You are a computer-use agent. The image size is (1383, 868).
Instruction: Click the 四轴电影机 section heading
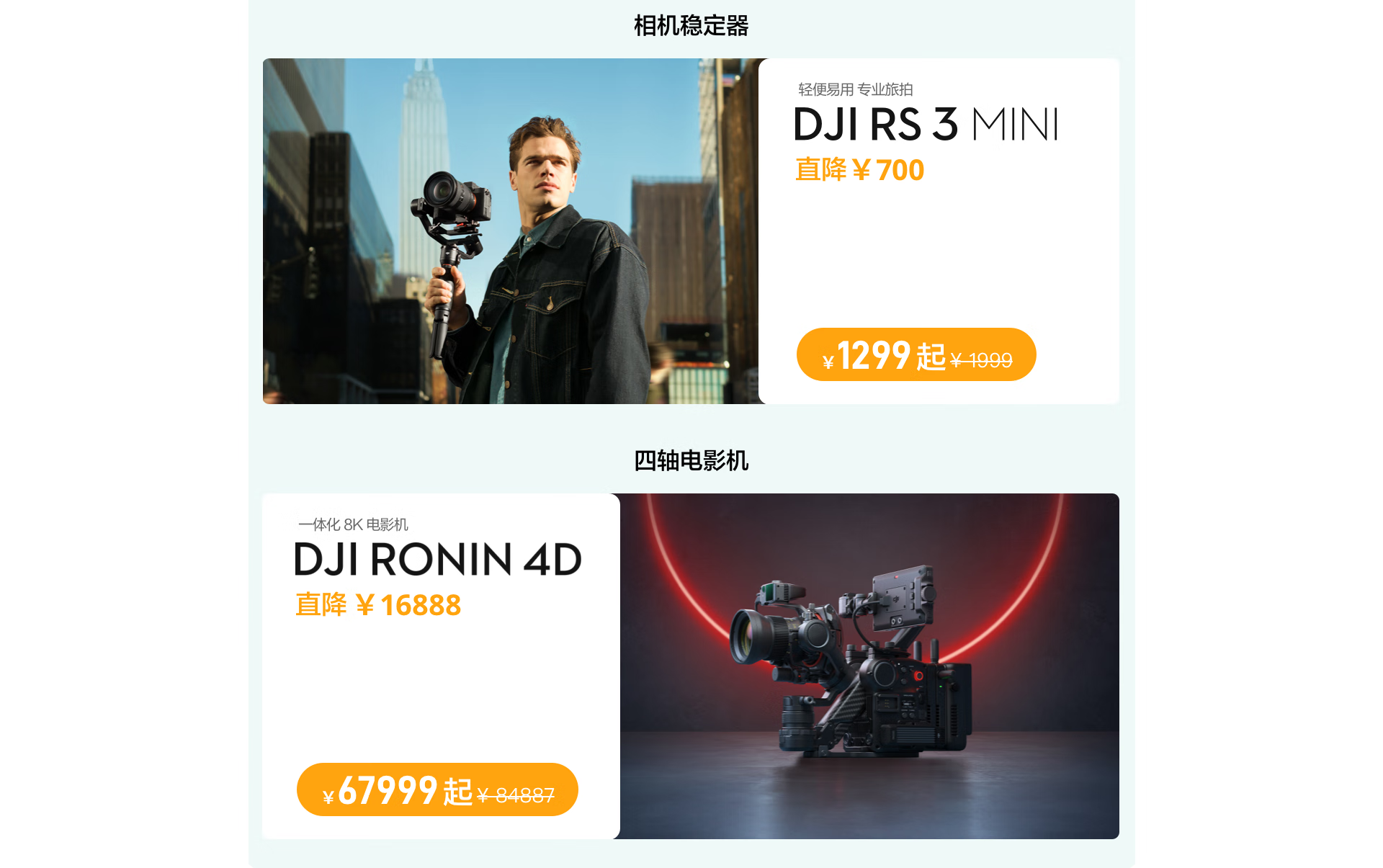click(x=691, y=460)
